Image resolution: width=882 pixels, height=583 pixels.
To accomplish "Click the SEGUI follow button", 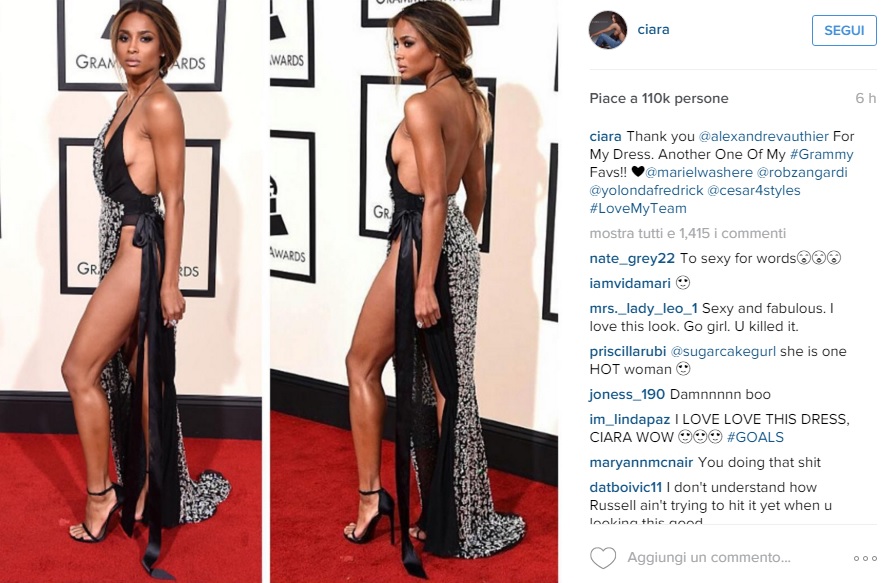I will pyautogui.click(x=844, y=30).
